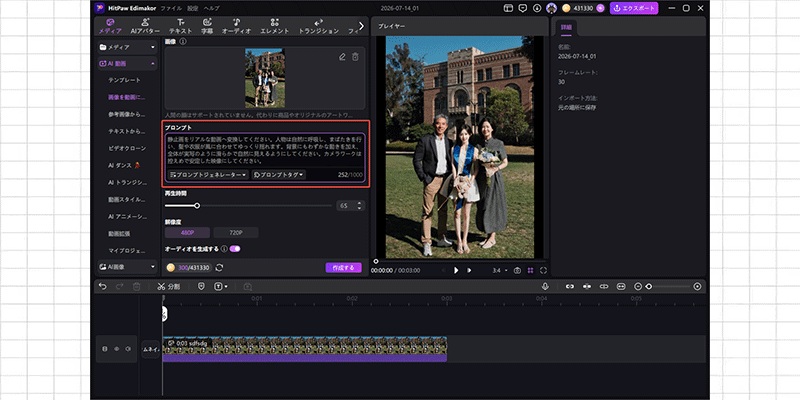Image resolution: width=800 pixels, height=400 pixels.
Task: Undo the last action in the timeline toolbar
Action: [103, 287]
